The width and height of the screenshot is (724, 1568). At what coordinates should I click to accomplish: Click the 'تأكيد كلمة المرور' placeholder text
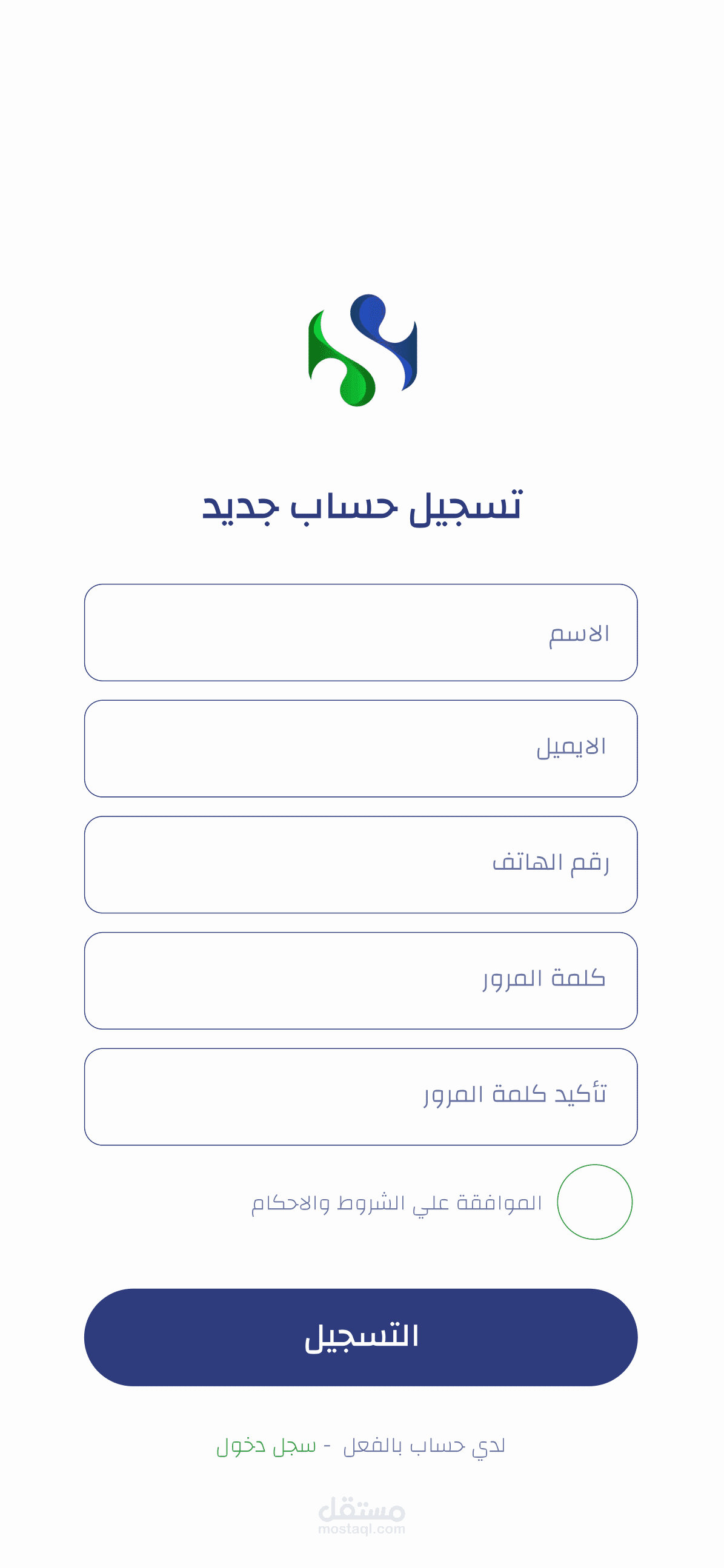coord(515,1094)
